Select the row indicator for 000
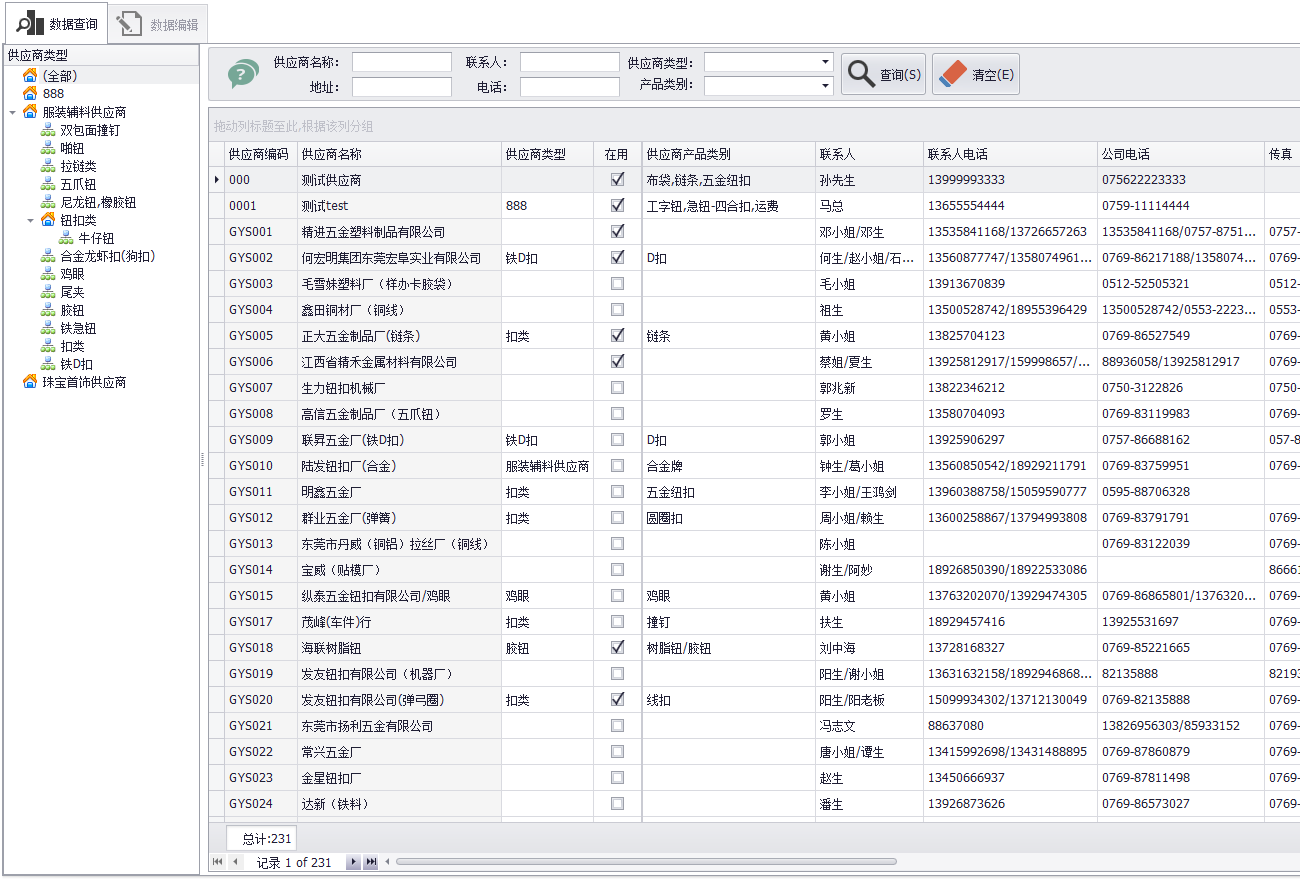Viewport: 1300px width, 882px height. pyautogui.click(x=217, y=180)
